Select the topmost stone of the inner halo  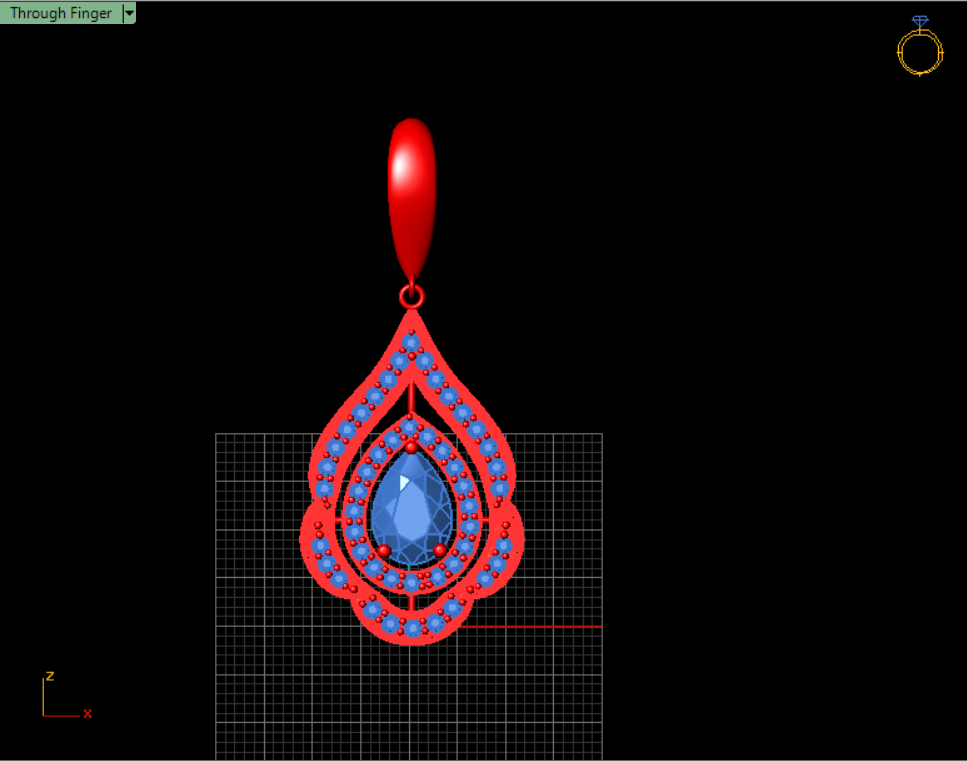(410, 429)
